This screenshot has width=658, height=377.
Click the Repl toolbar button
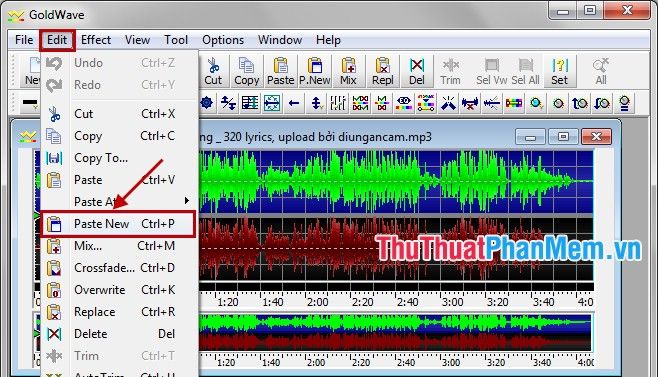click(382, 71)
